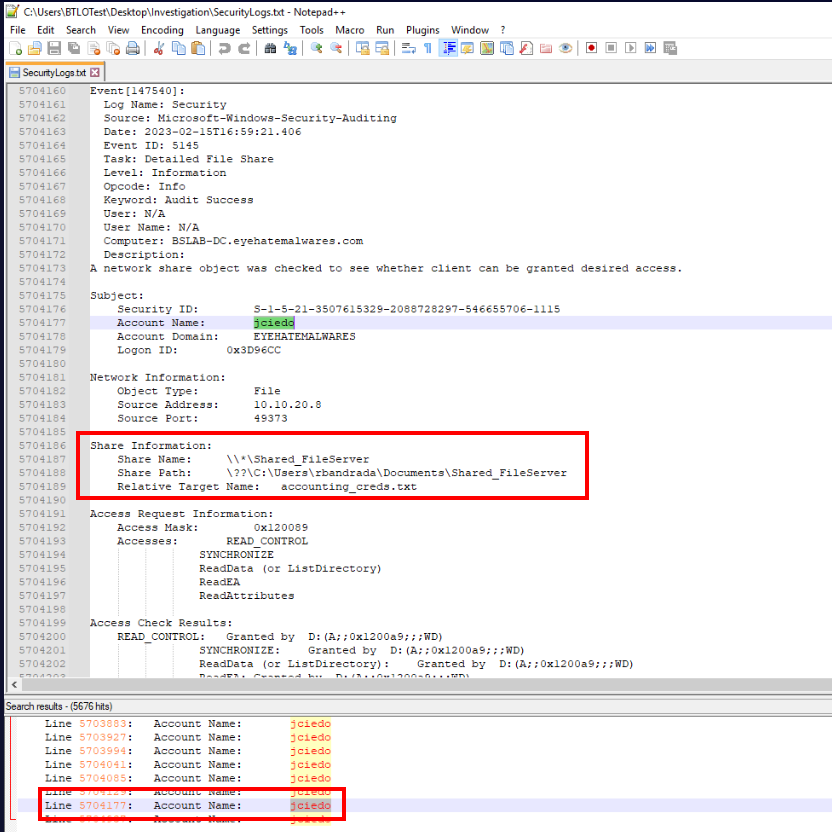Click the Stop recording square icon
Screen dimensions: 832x832
click(x=611, y=48)
